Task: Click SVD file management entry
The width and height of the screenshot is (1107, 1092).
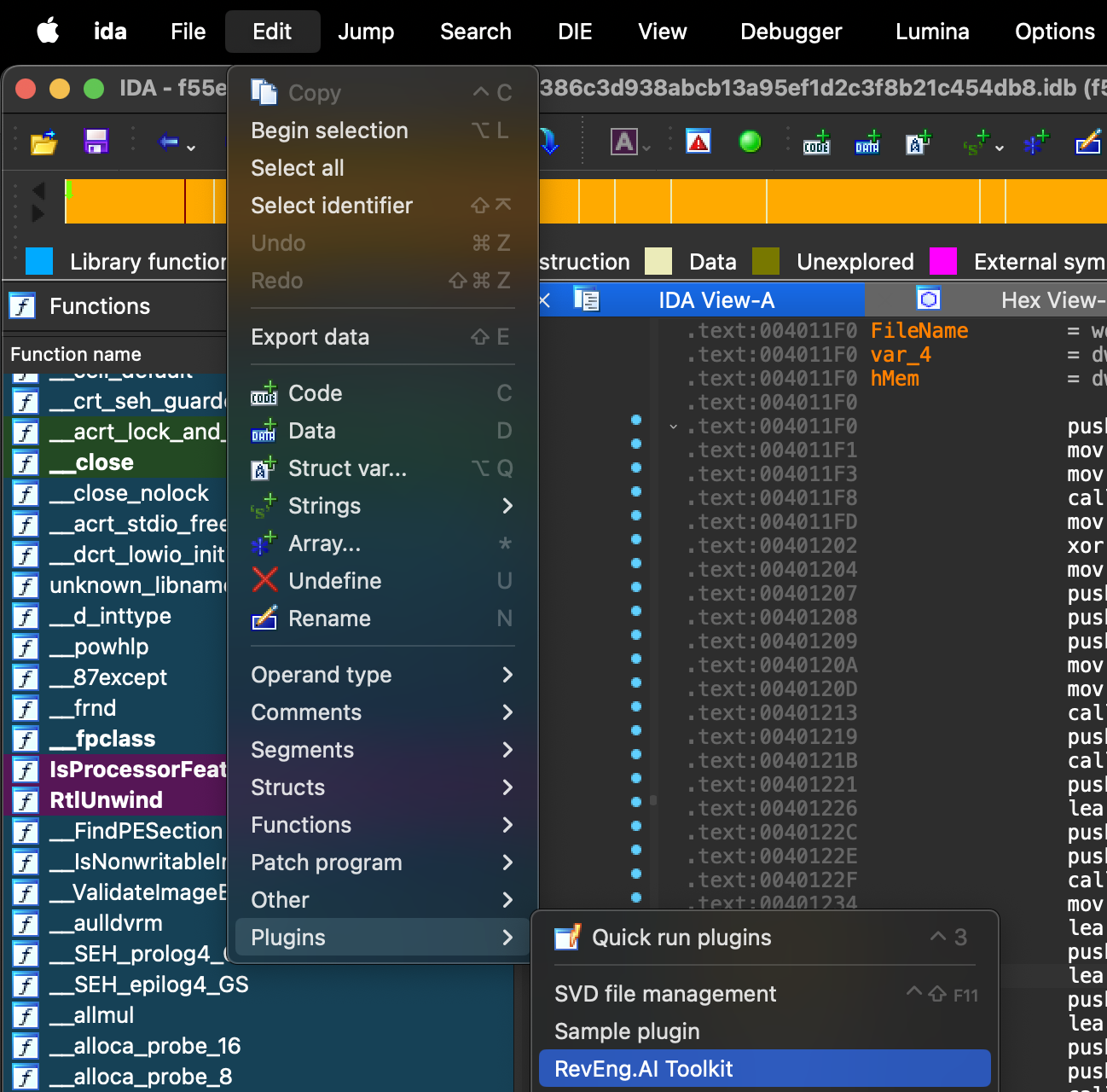Action: [x=765, y=994]
